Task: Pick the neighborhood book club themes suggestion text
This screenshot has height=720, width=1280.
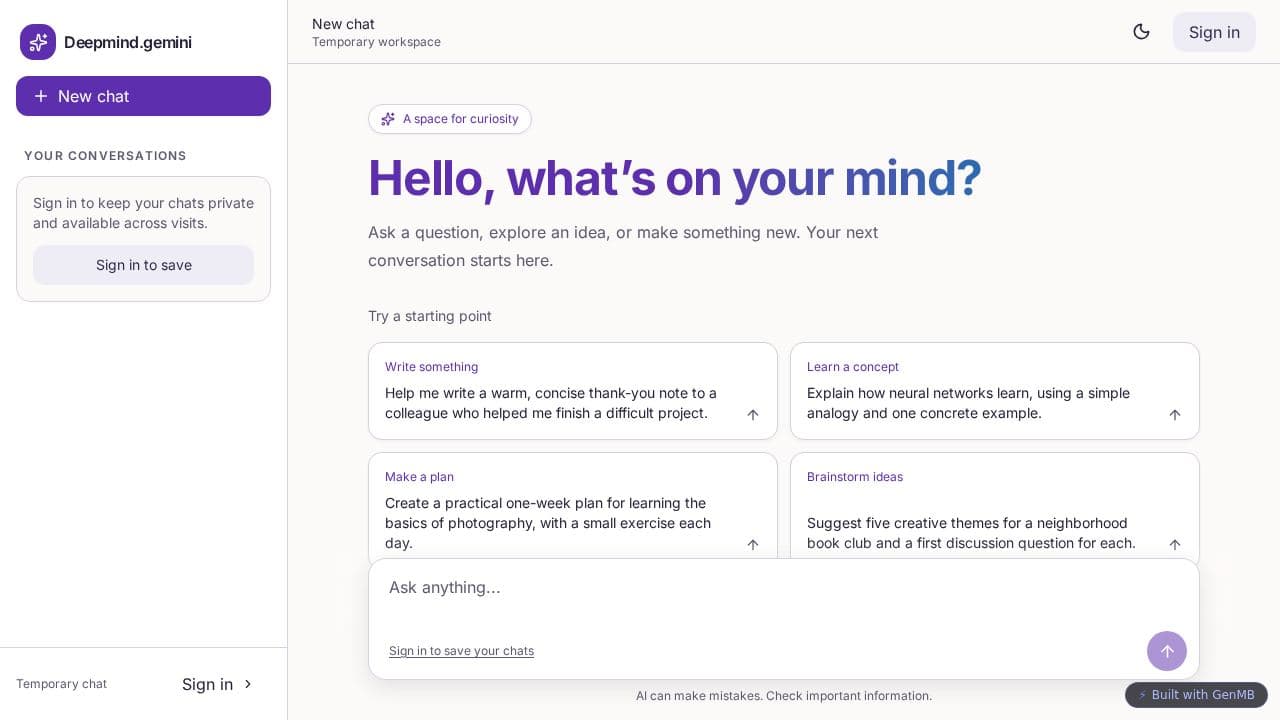Action: (971, 533)
